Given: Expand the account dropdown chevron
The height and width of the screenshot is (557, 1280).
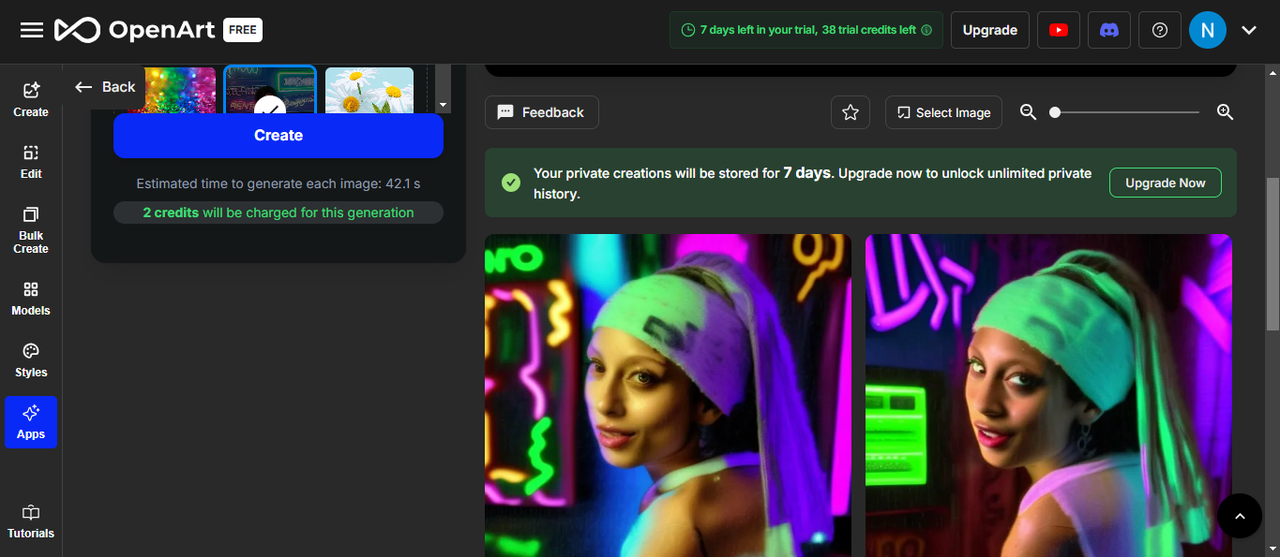Looking at the screenshot, I should point(1249,30).
